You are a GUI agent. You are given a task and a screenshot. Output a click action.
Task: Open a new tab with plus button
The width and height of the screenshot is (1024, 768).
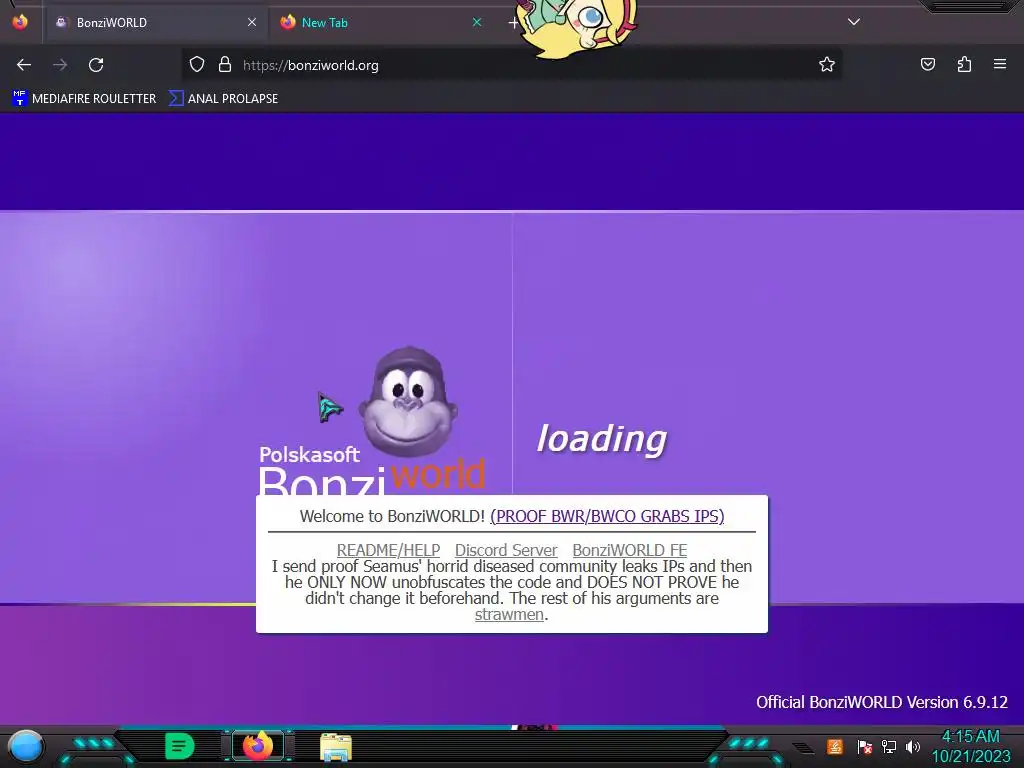tap(513, 23)
